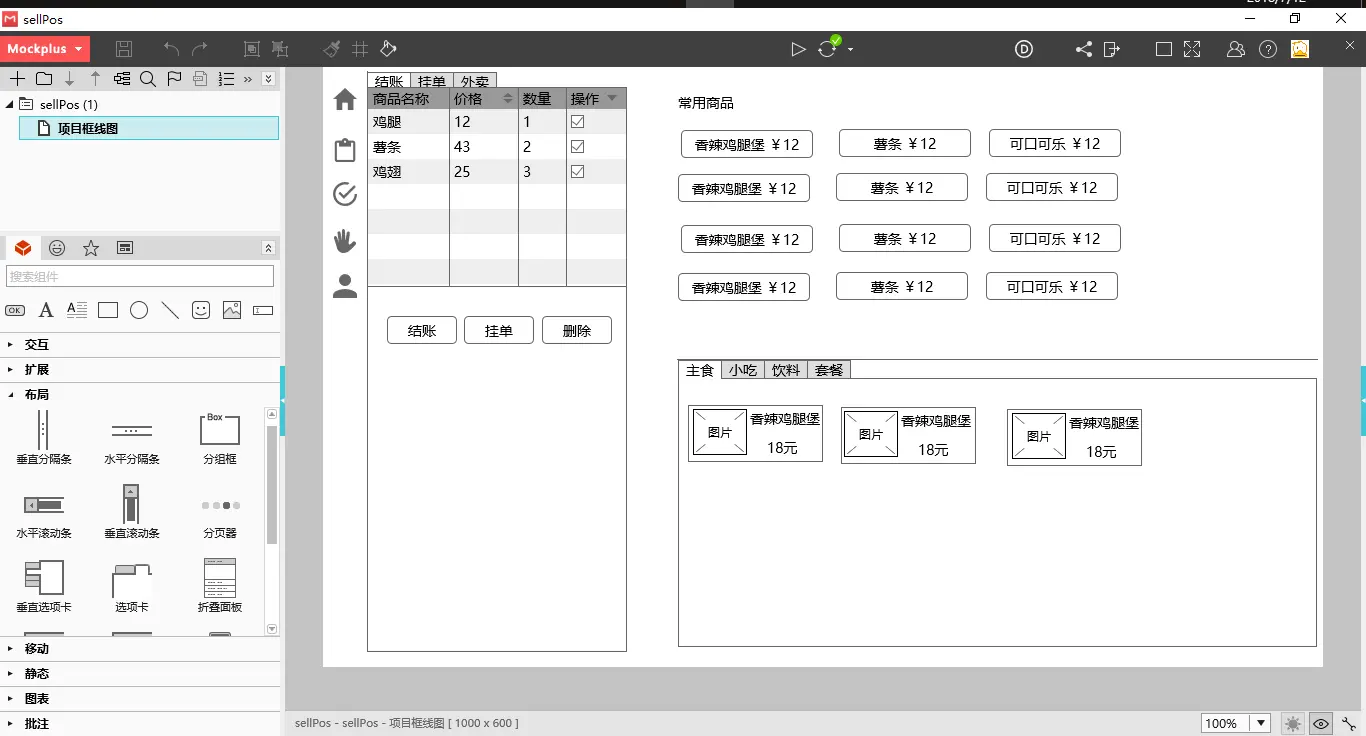Open sync options dropdown arrow

point(850,49)
